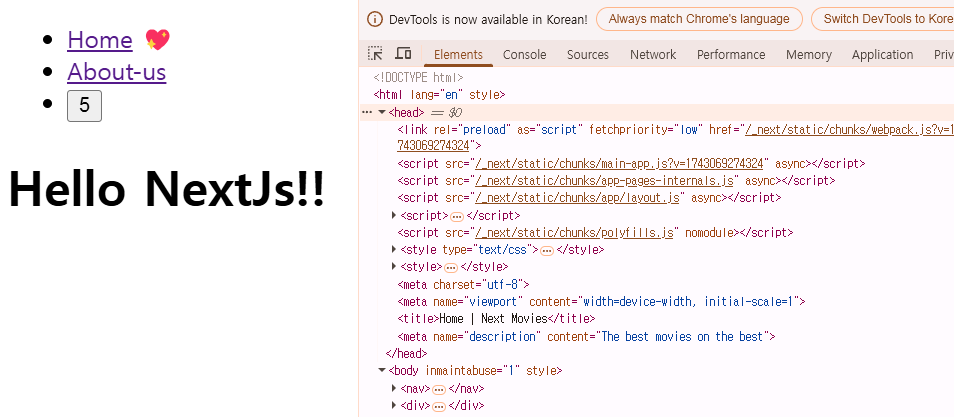The image size is (954, 417).
Task: Click the info icon in DevTools notice
Action: click(x=375, y=19)
